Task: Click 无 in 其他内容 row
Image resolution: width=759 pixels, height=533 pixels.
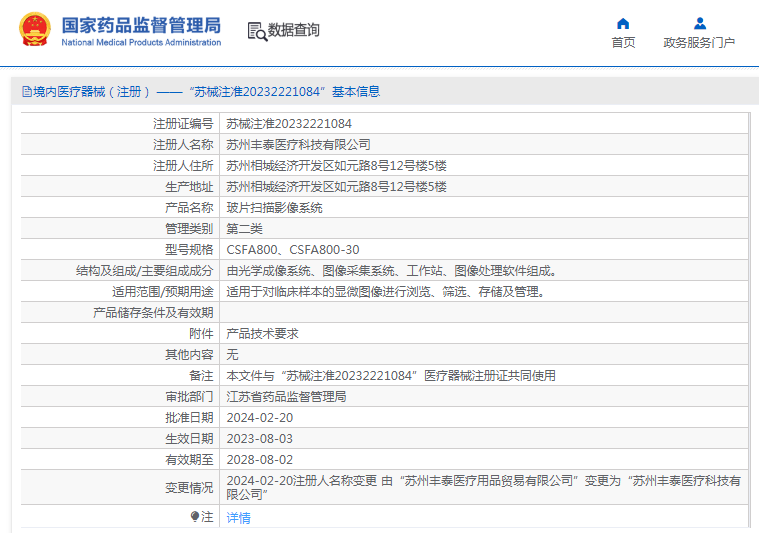Action: [232, 354]
